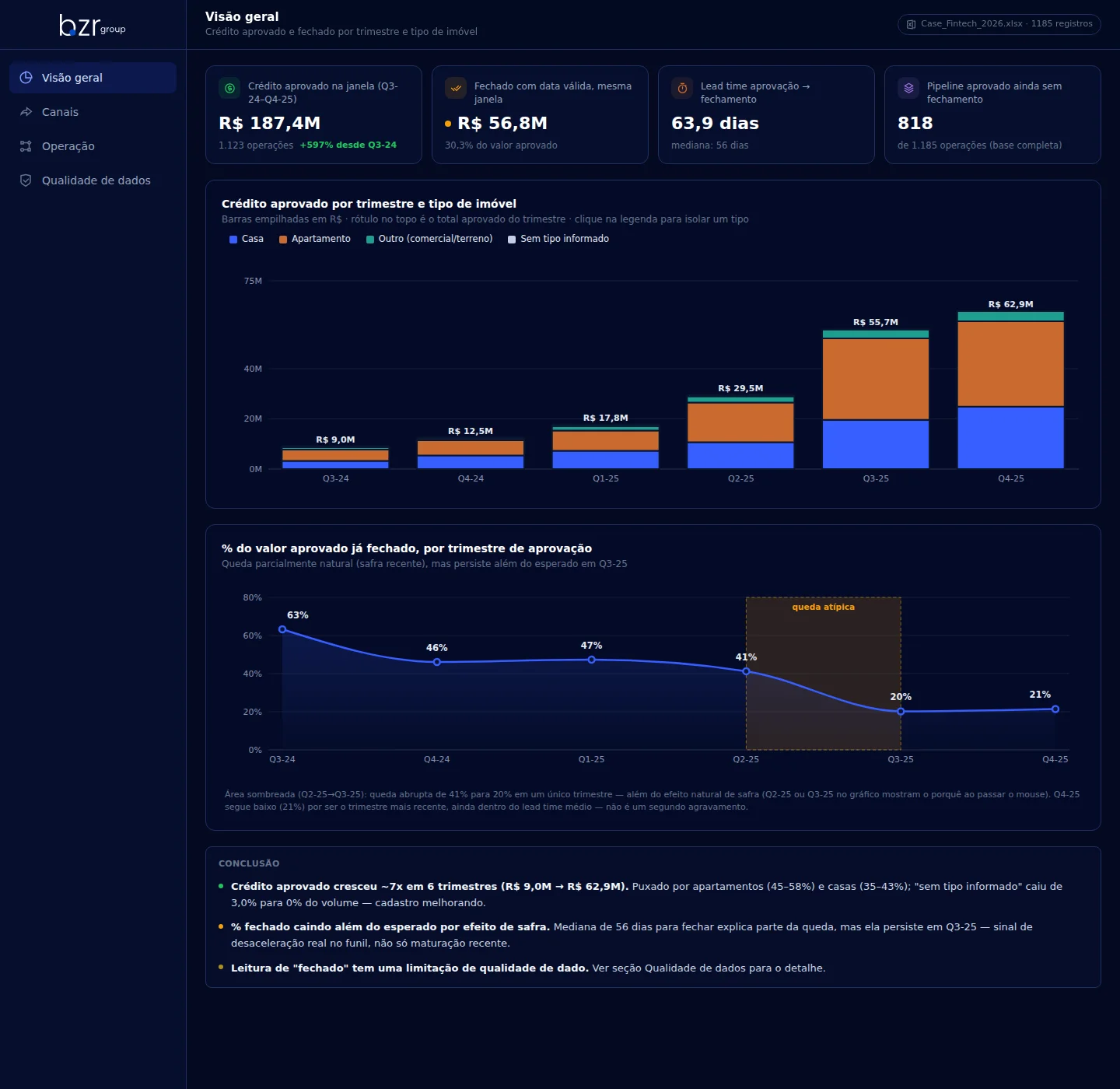This screenshot has width=1120, height=1089.
Task: Click the 46% data point at Q4-24
Action: click(x=437, y=662)
